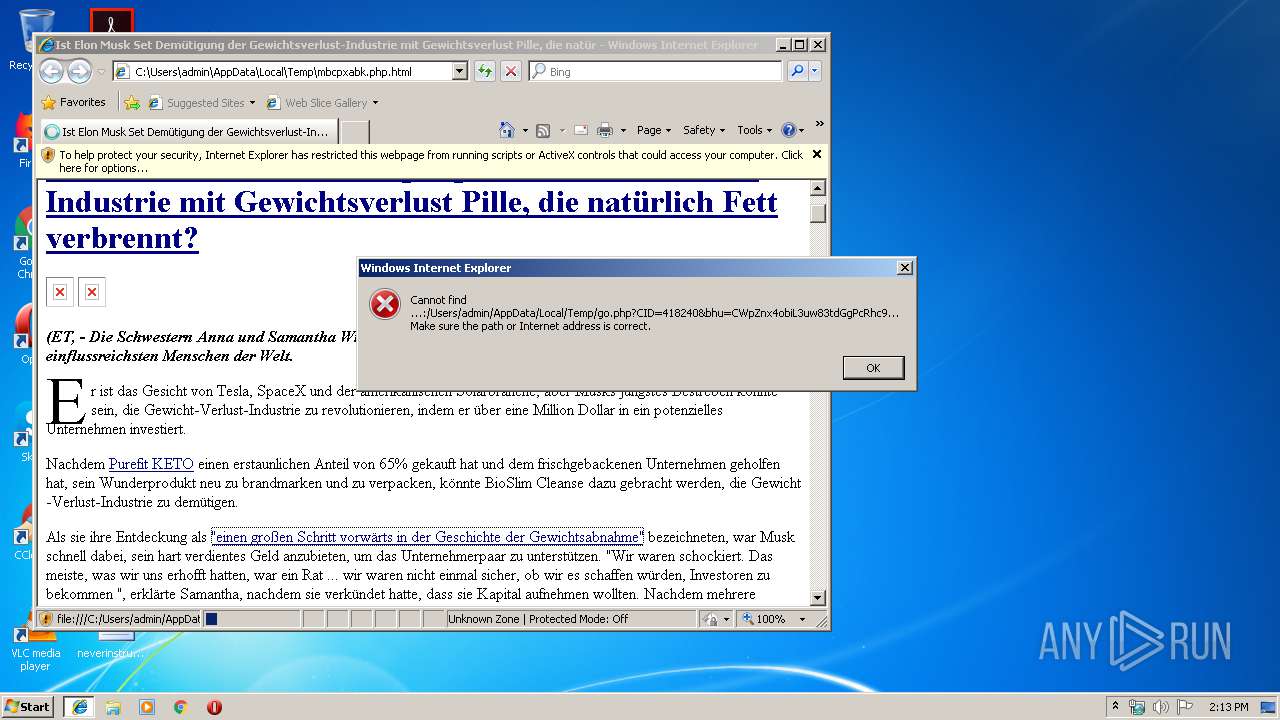The width and height of the screenshot is (1280, 720).
Task: Open Web Slice Gallery on the favorites bar
Action: (322, 102)
